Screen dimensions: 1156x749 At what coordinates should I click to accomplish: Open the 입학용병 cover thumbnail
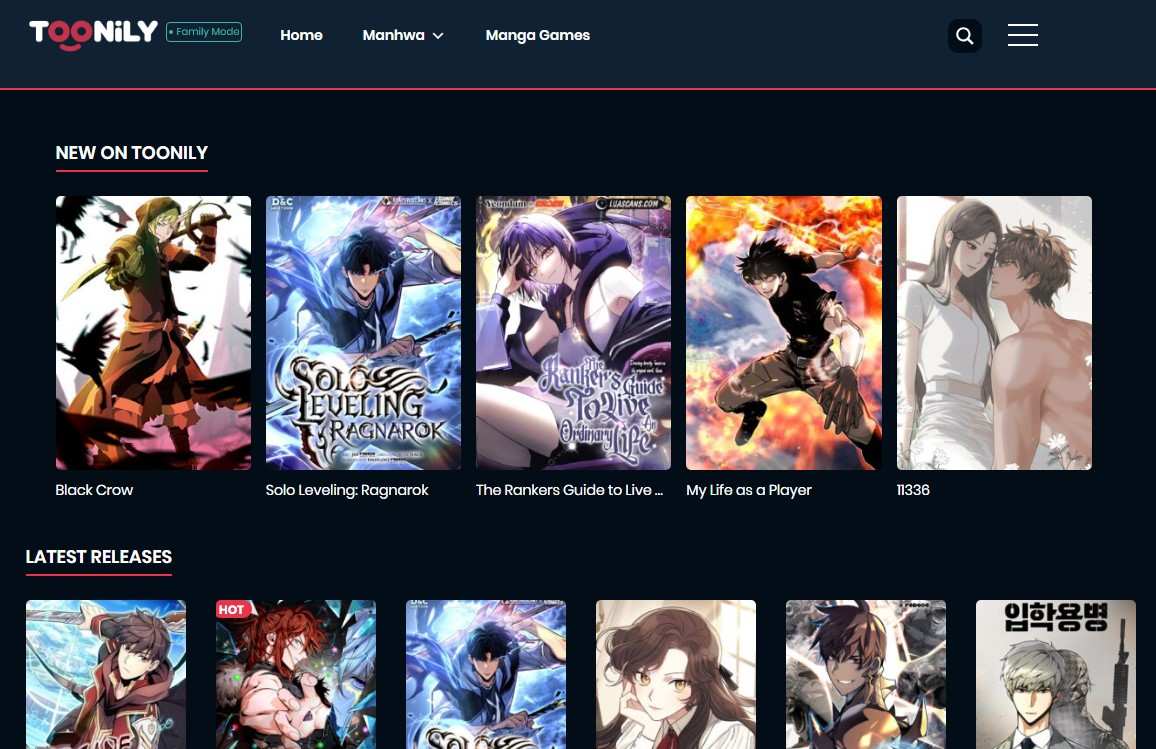(x=1056, y=675)
